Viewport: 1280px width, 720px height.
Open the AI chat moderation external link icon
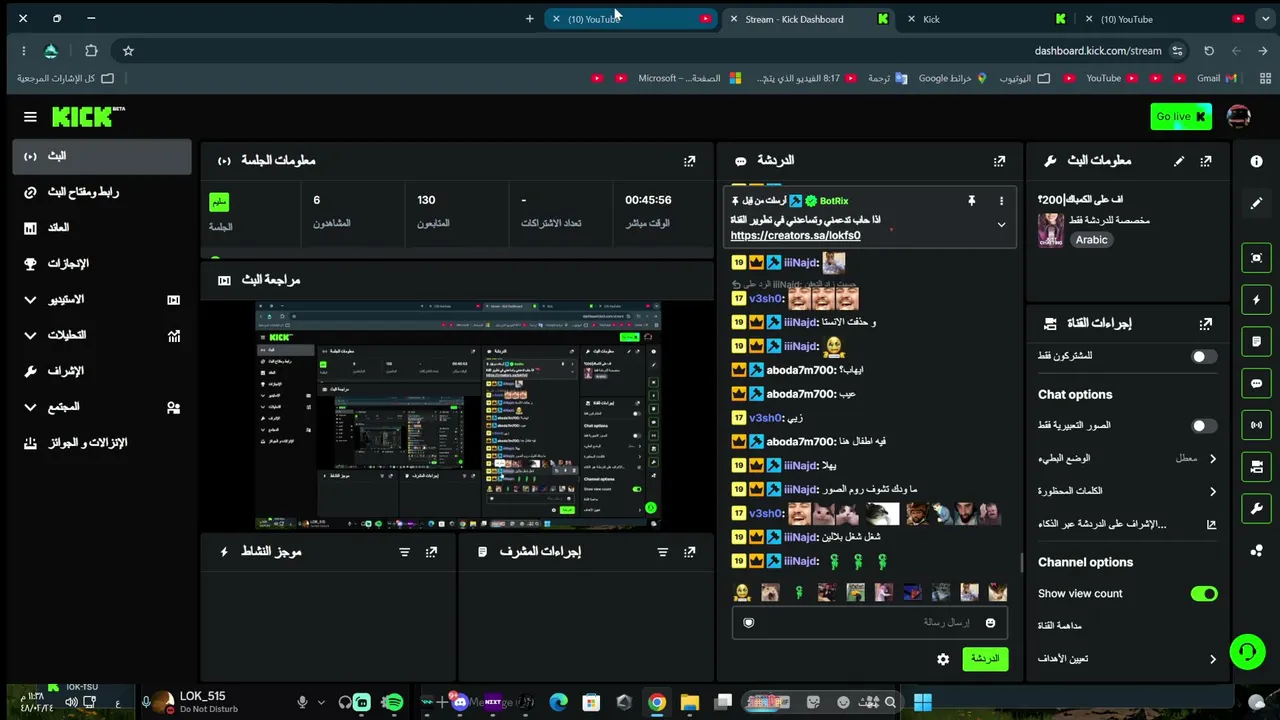pyautogui.click(x=1211, y=524)
